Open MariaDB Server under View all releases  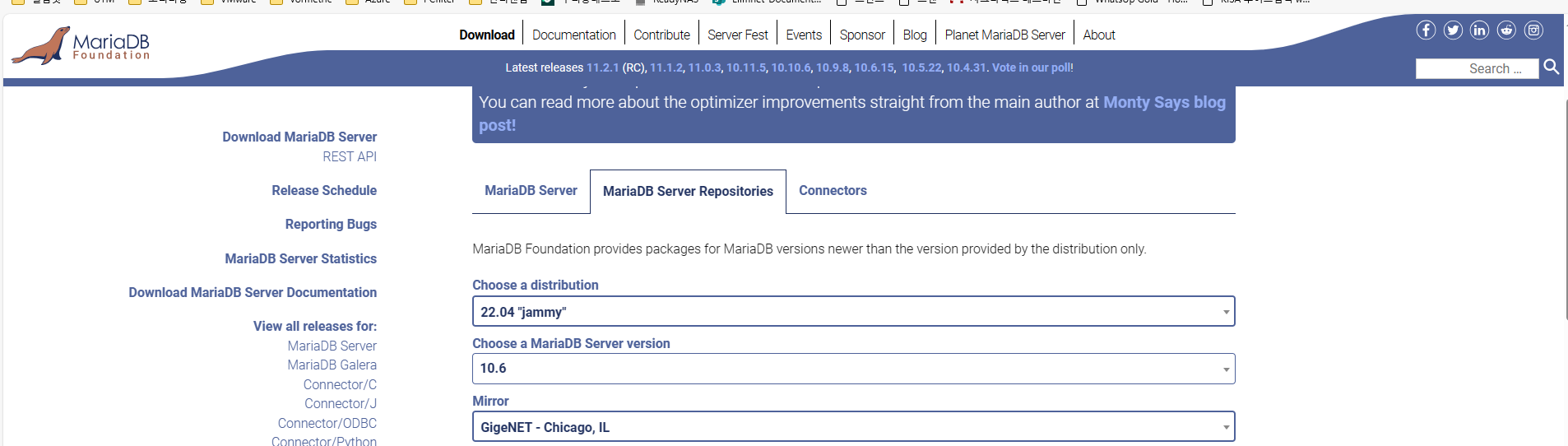(332, 346)
